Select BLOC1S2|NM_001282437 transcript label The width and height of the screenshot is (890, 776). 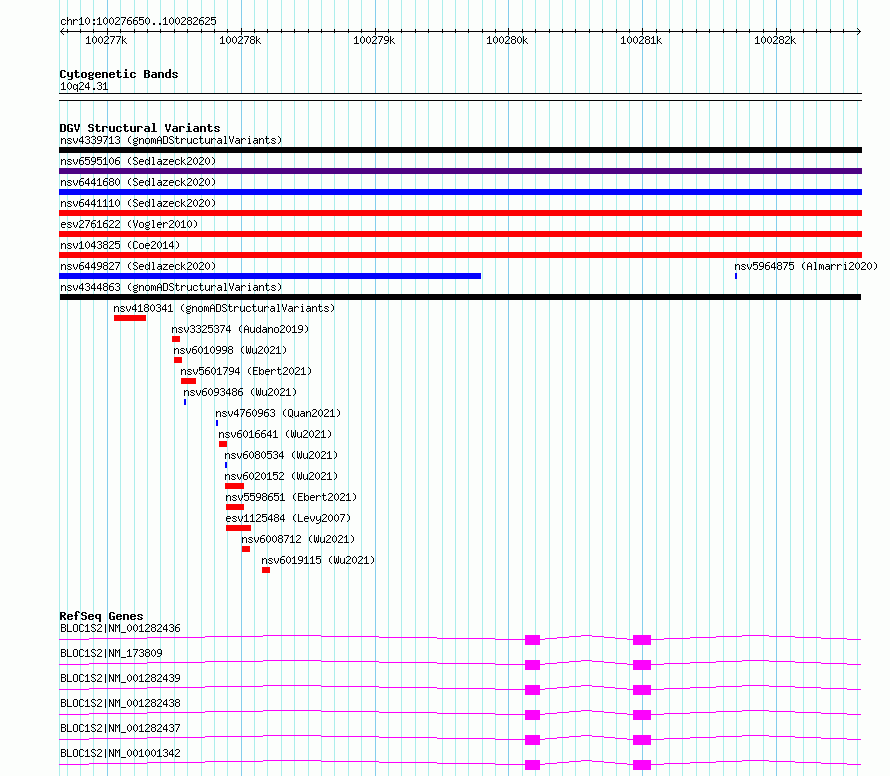point(120,728)
